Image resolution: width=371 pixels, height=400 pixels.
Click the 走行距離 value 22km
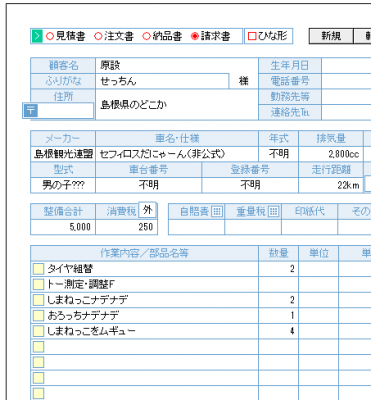pos(331,185)
